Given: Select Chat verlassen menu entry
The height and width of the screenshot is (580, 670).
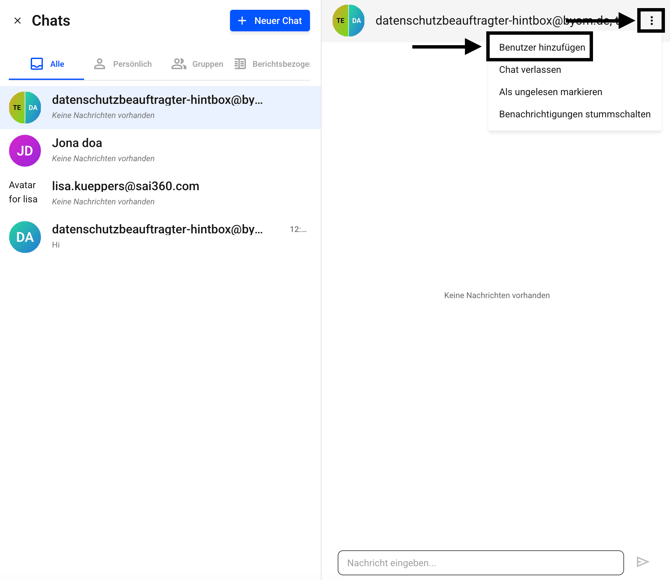Looking at the screenshot, I should (530, 70).
